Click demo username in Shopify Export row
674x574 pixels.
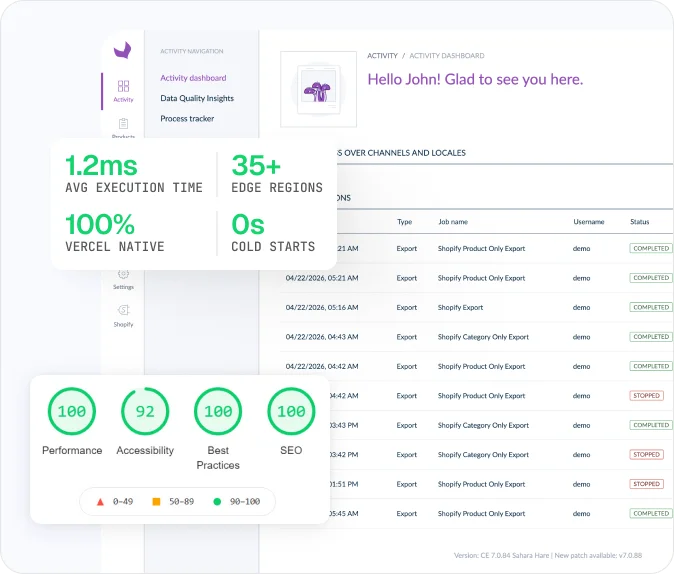click(581, 307)
